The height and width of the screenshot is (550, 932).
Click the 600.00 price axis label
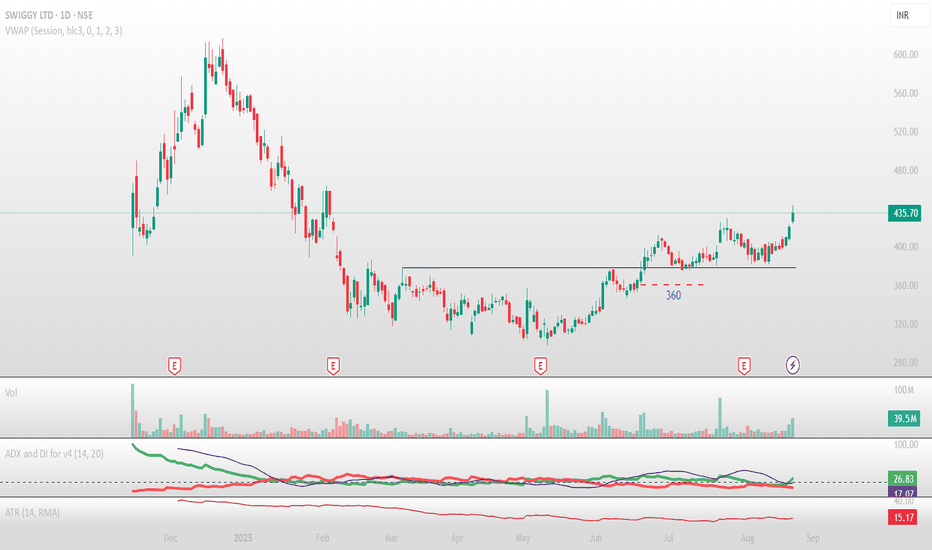905,54
